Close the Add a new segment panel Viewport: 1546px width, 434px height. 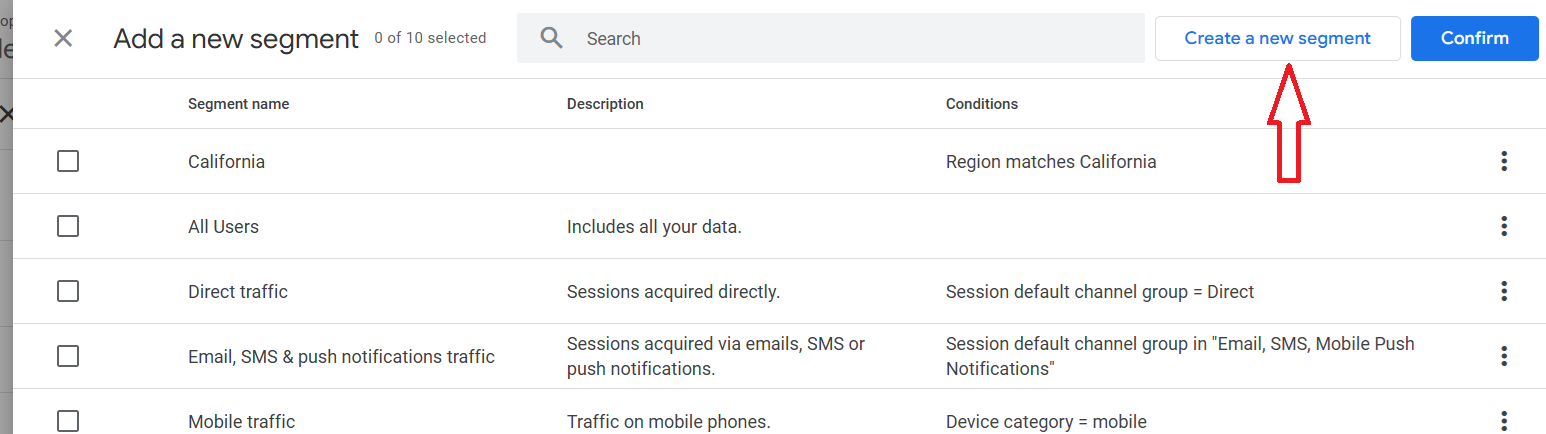(x=63, y=39)
